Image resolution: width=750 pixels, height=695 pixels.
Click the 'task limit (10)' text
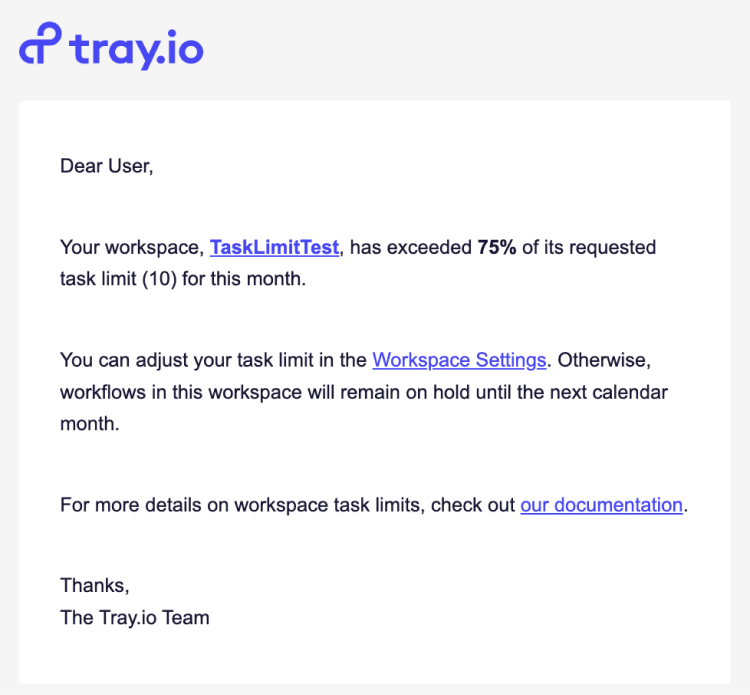coord(119,278)
